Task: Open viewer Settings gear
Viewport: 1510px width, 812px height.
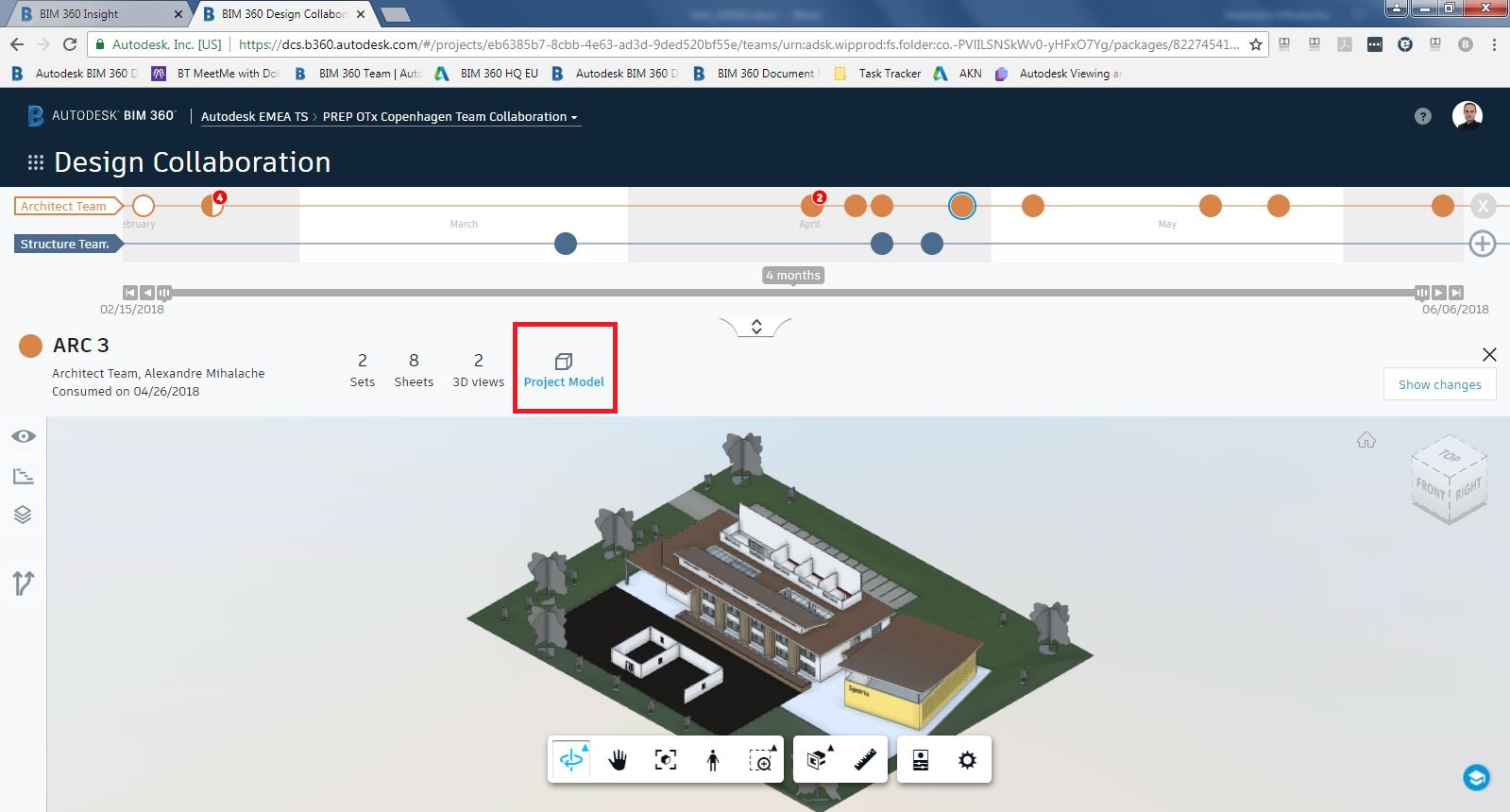Action: tap(967, 760)
